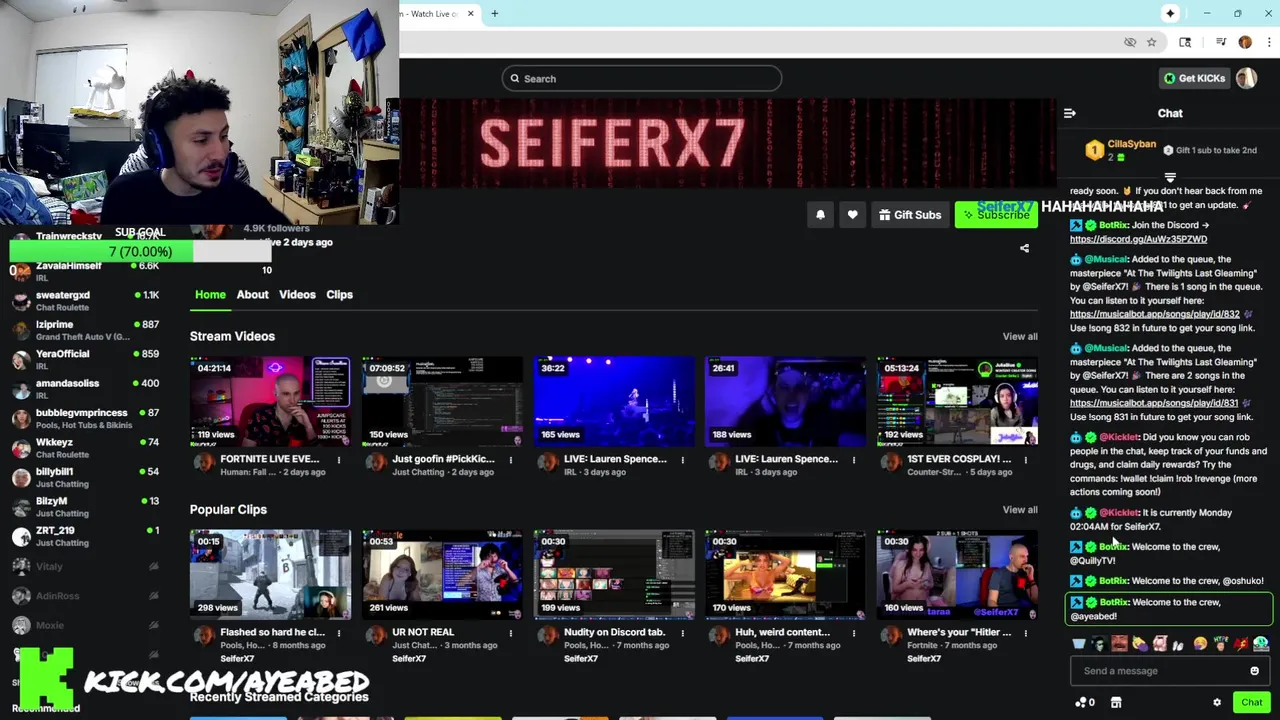Insert the green robot quick emote

[1261, 644]
